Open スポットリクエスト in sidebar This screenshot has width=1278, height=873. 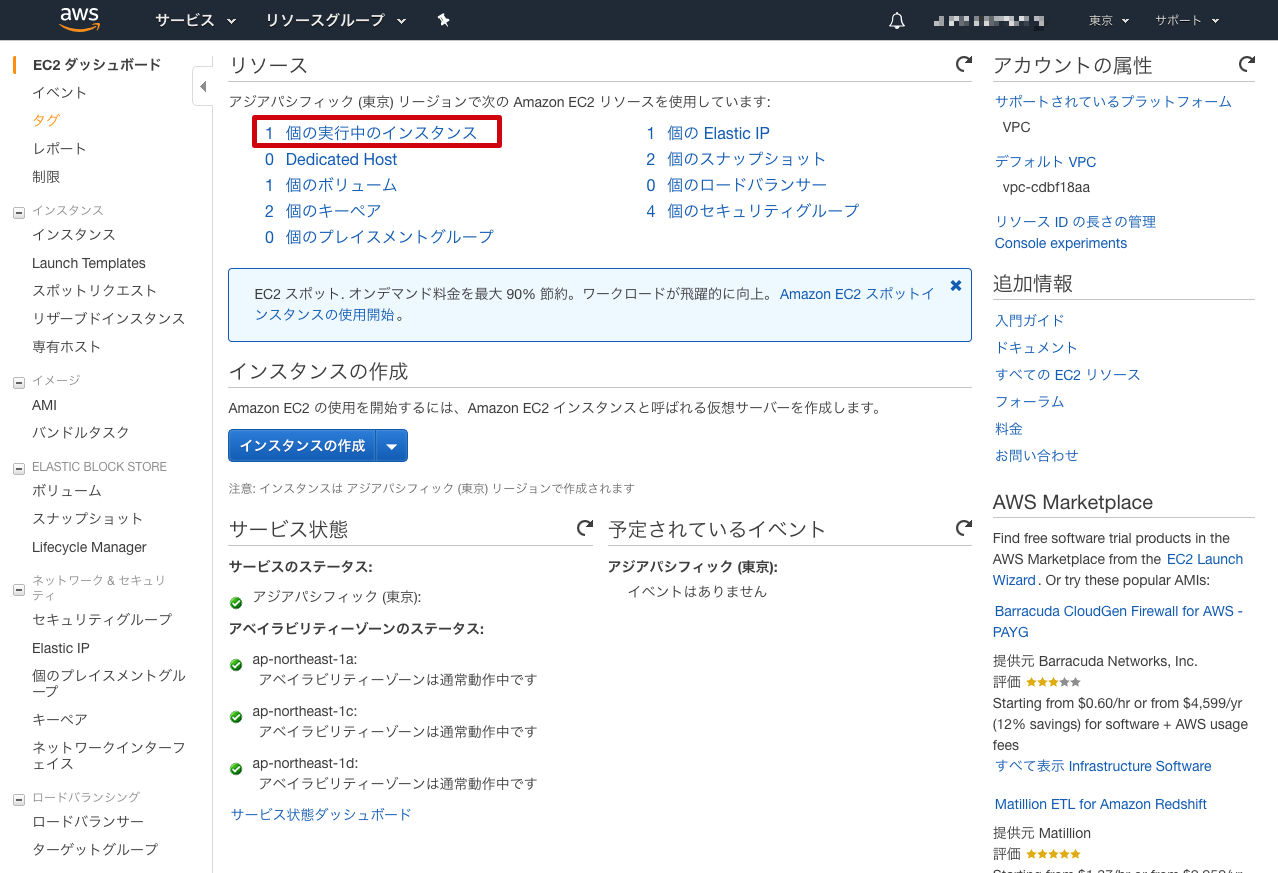click(94, 290)
